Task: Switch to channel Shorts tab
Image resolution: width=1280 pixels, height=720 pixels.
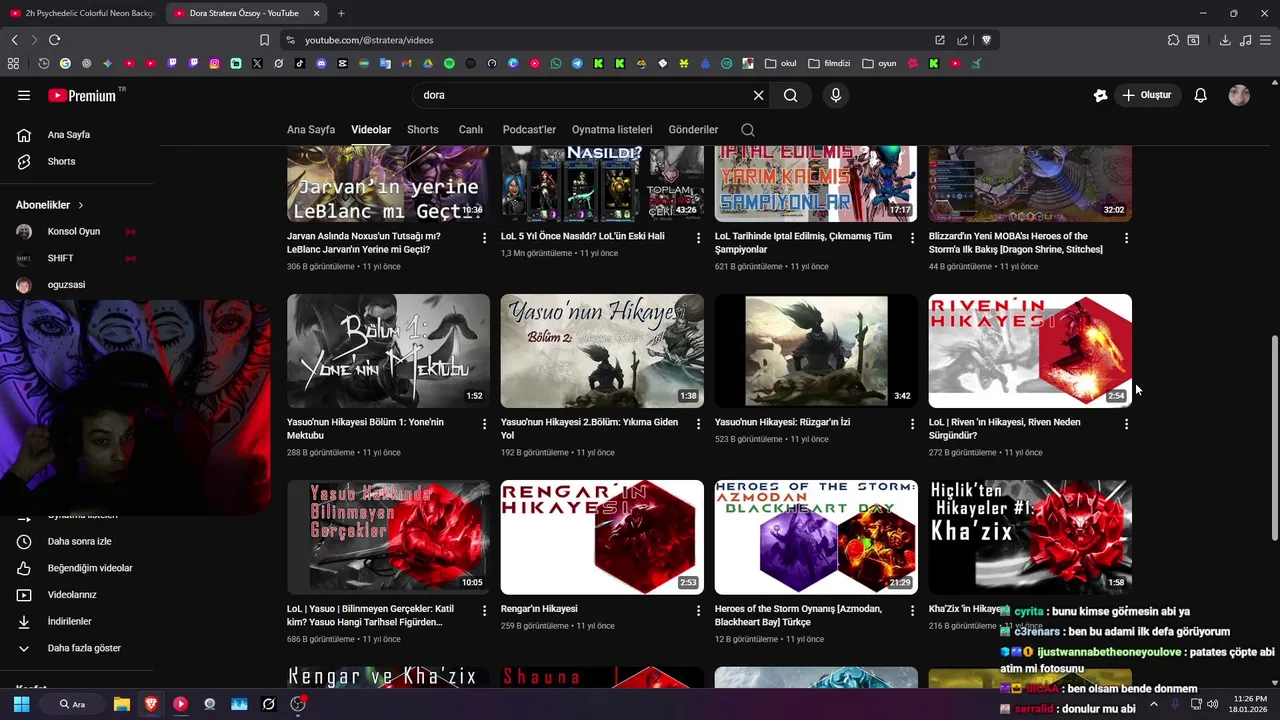Action: (423, 130)
